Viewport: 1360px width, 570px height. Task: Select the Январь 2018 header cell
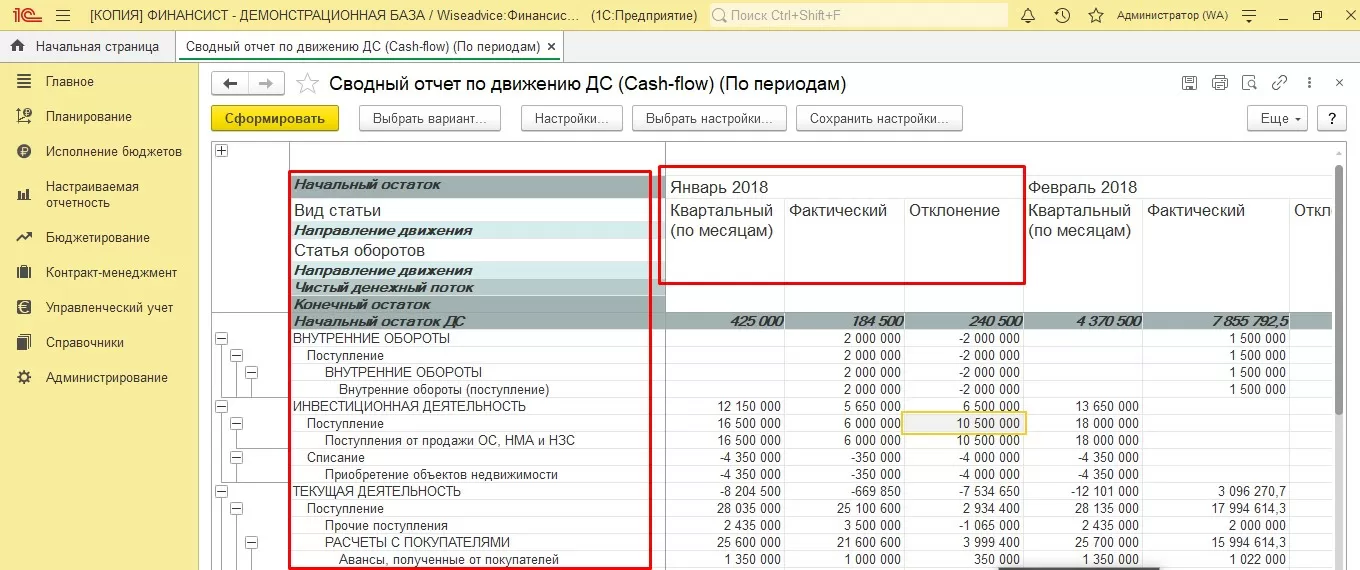pyautogui.click(x=844, y=187)
